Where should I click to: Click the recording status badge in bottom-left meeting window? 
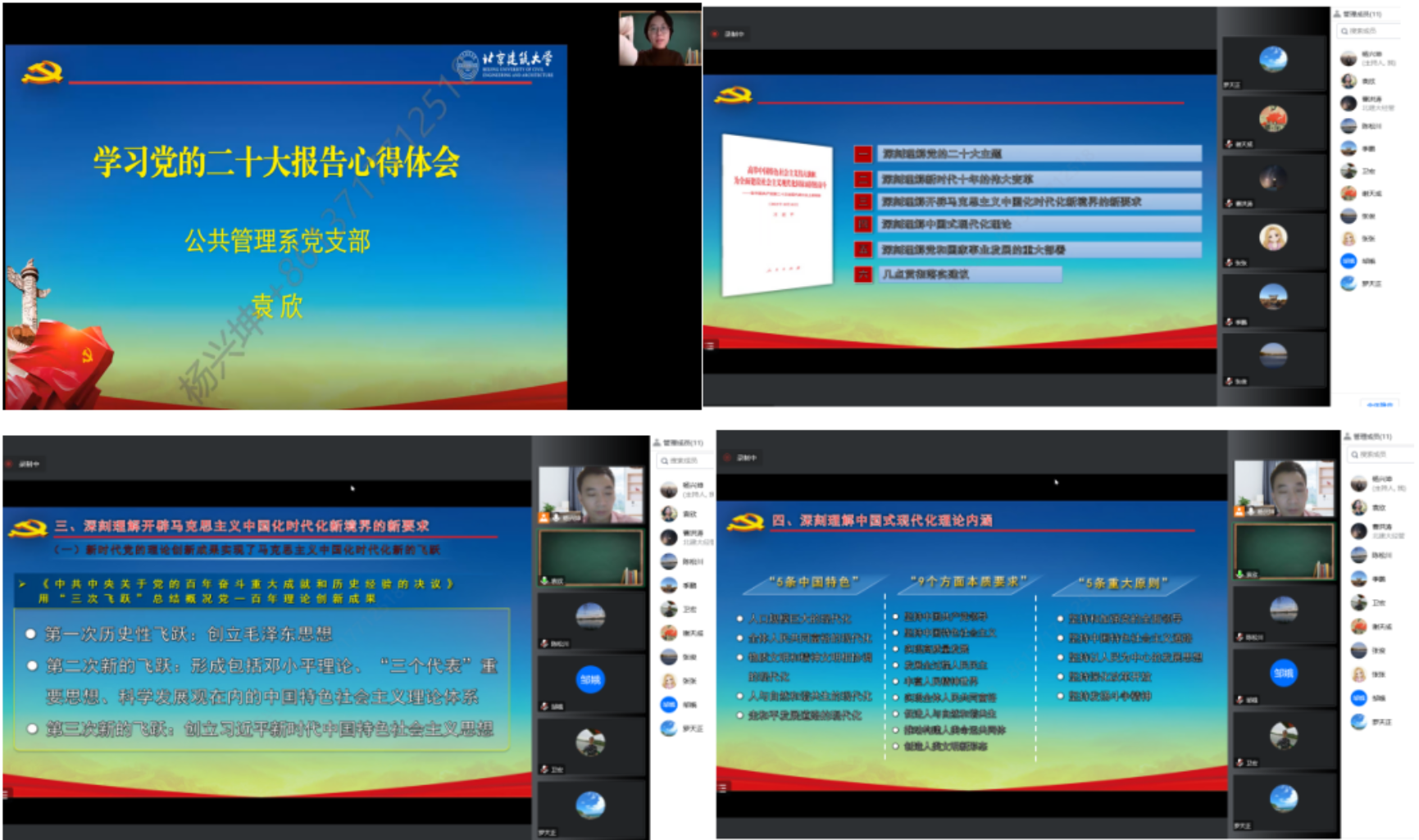25,464
